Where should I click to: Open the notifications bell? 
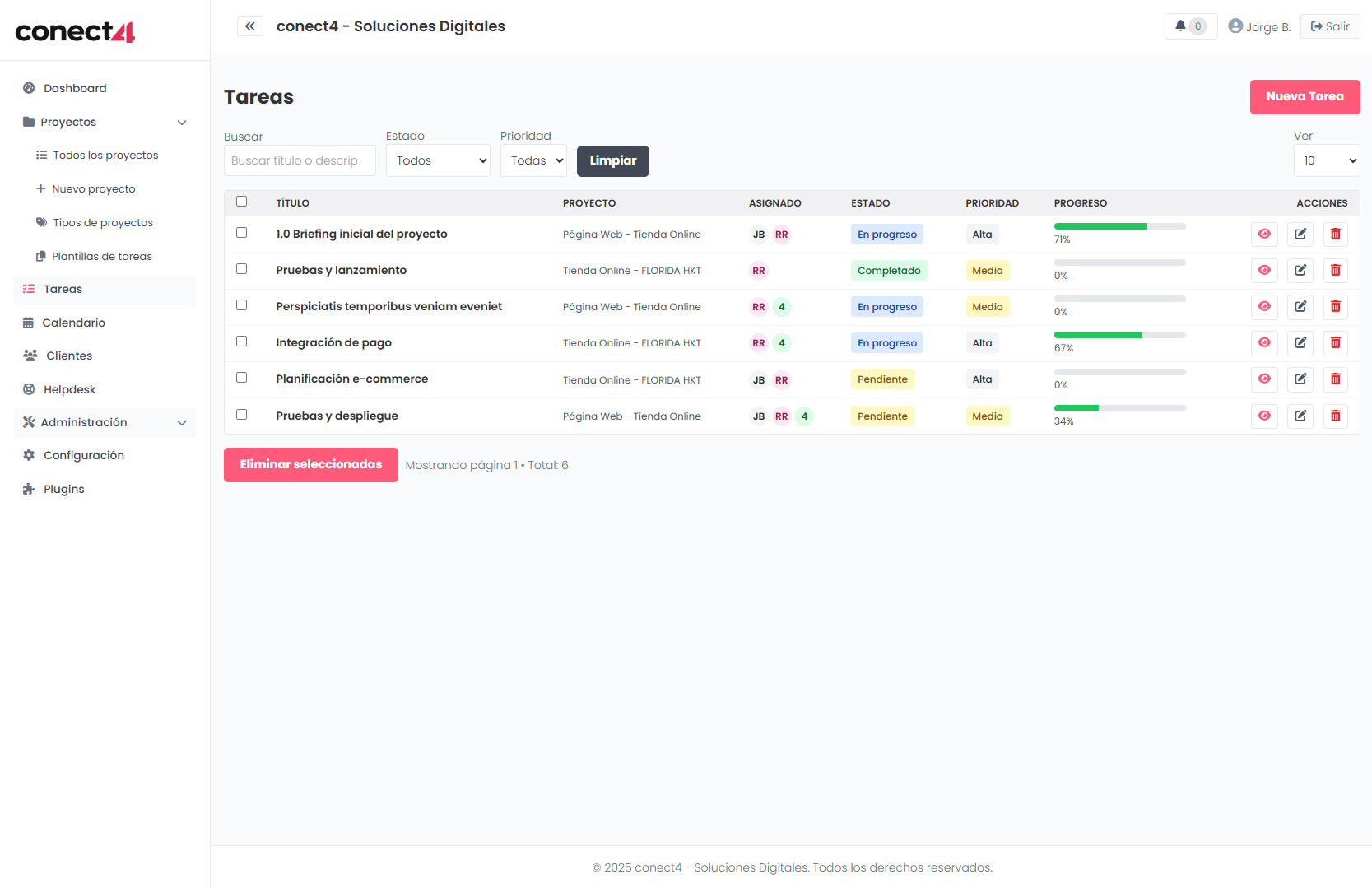1190,26
